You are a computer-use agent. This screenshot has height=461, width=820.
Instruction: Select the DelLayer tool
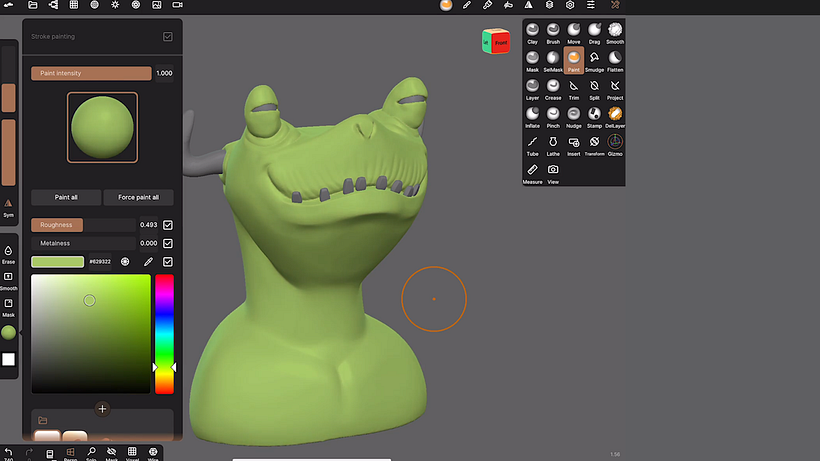click(x=615, y=118)
